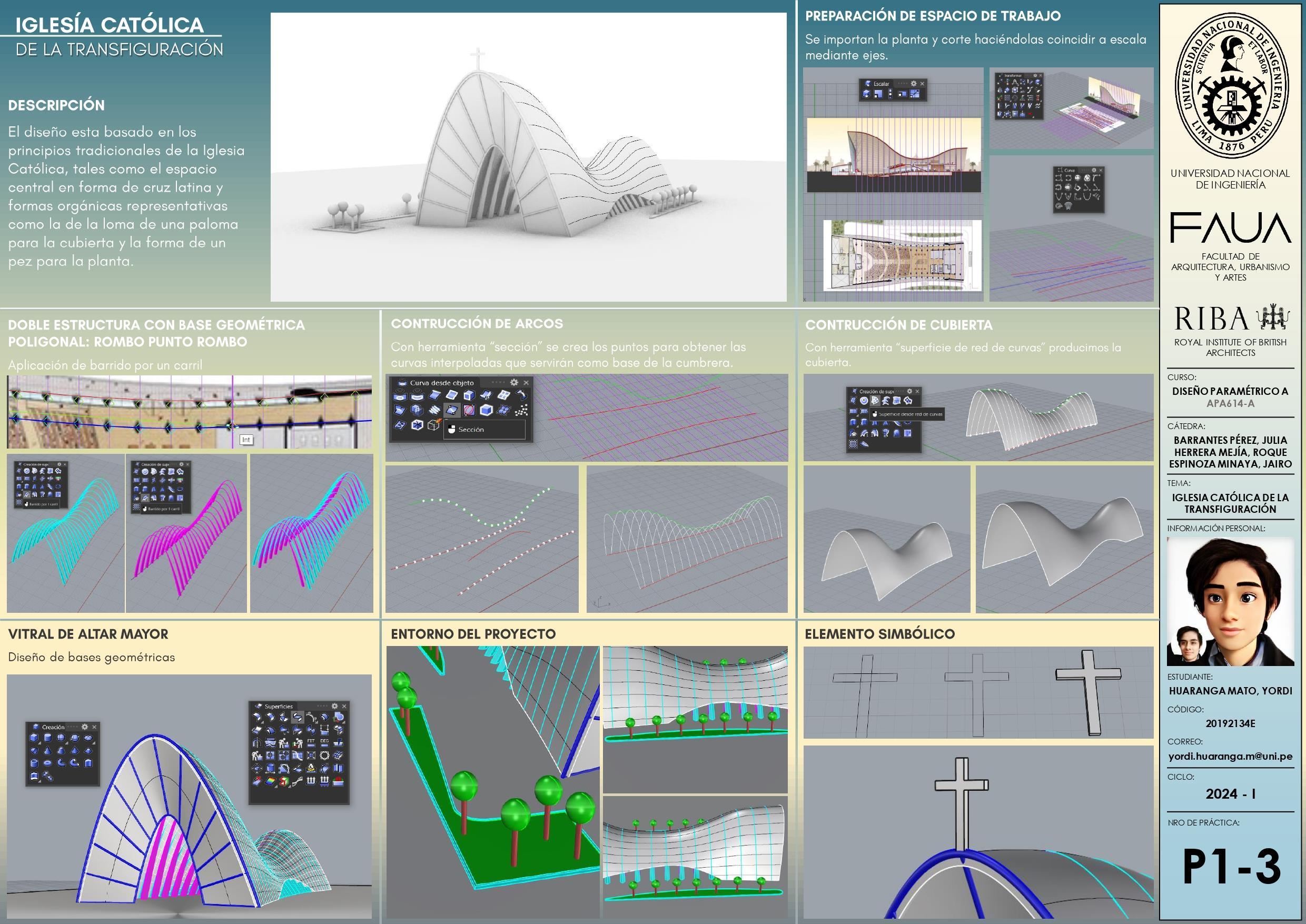1306x924 pixels.
Task: Select the Scale 2D icon in Escalar toolbar
Action: click(x=879, y=94)
